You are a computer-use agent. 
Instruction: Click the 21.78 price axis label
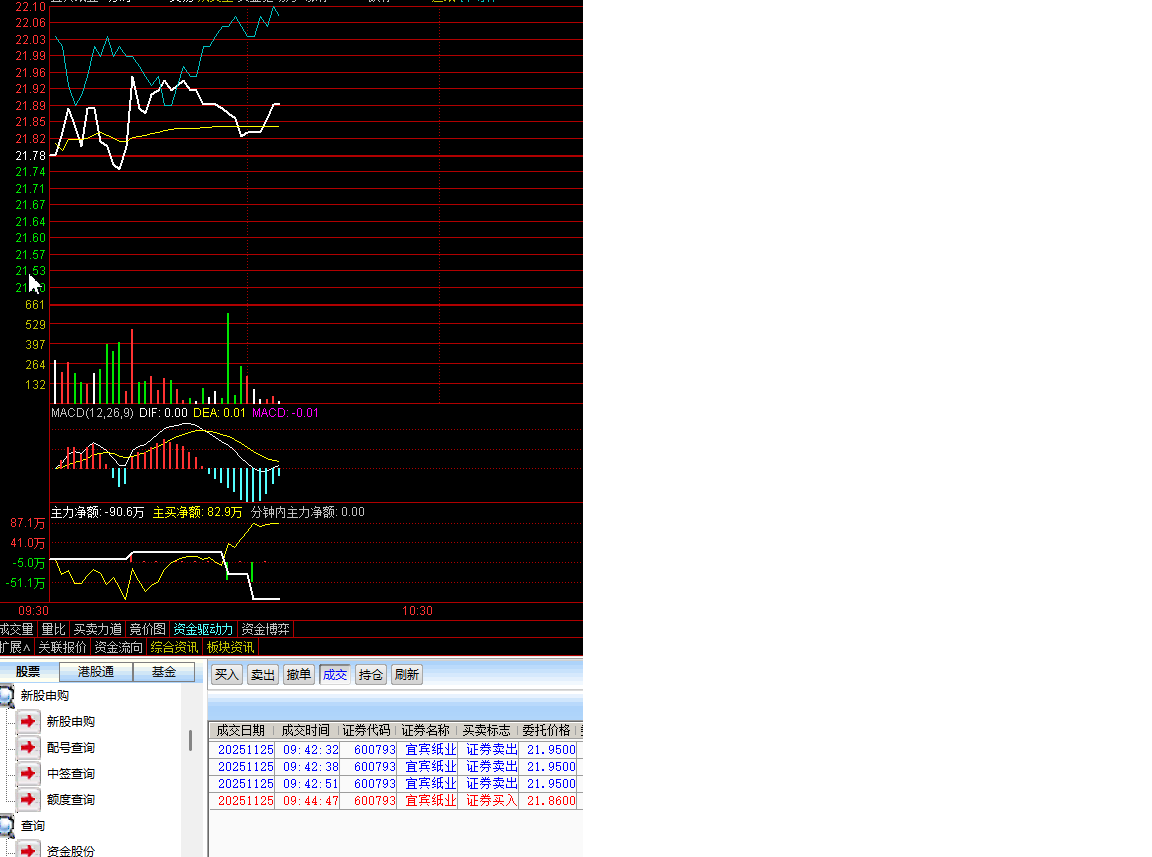31,156
